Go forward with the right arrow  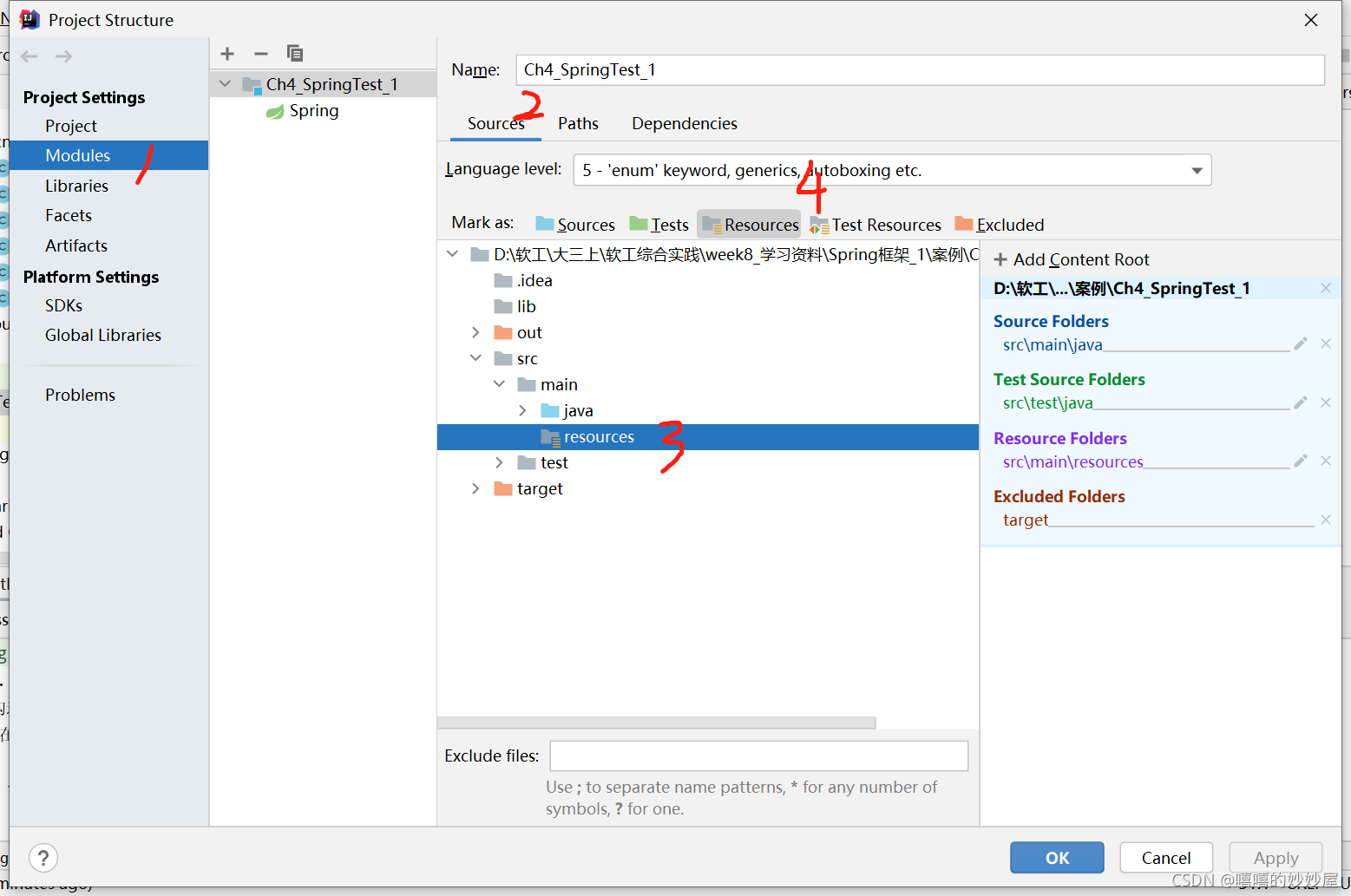pos(63,56)
